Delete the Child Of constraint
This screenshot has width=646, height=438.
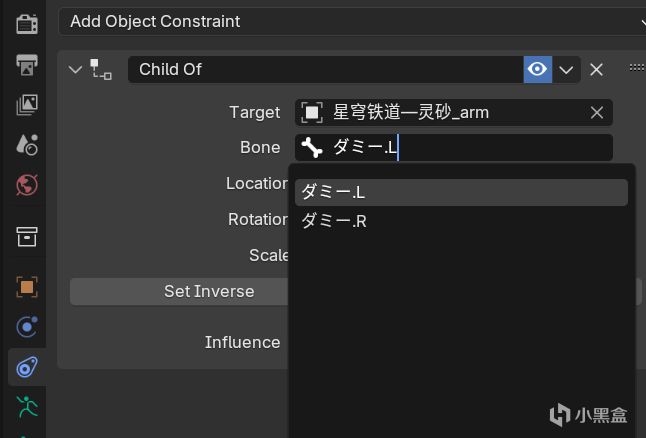pyautogui.click(x=596, y=69)
